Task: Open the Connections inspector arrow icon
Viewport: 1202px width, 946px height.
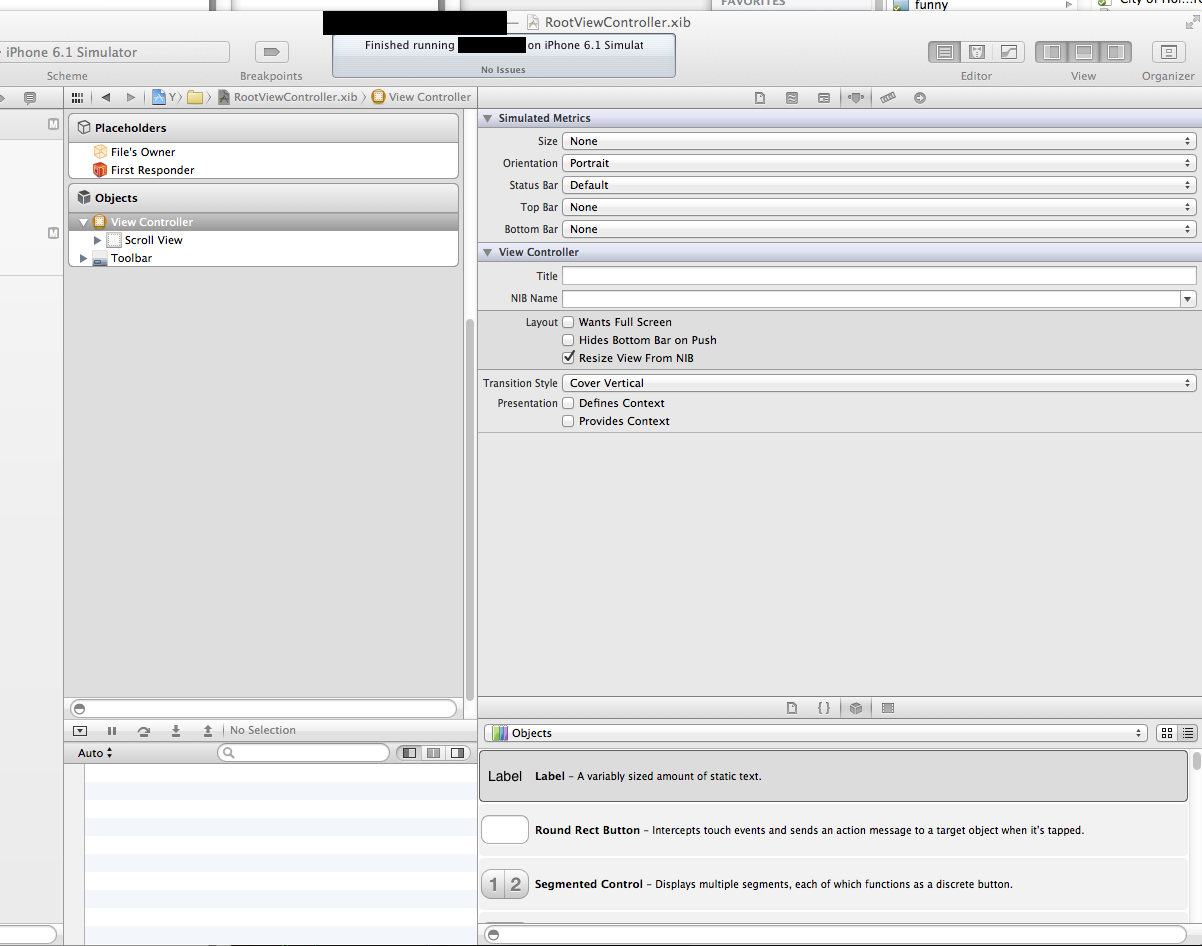Action: [x=919, y=97]
